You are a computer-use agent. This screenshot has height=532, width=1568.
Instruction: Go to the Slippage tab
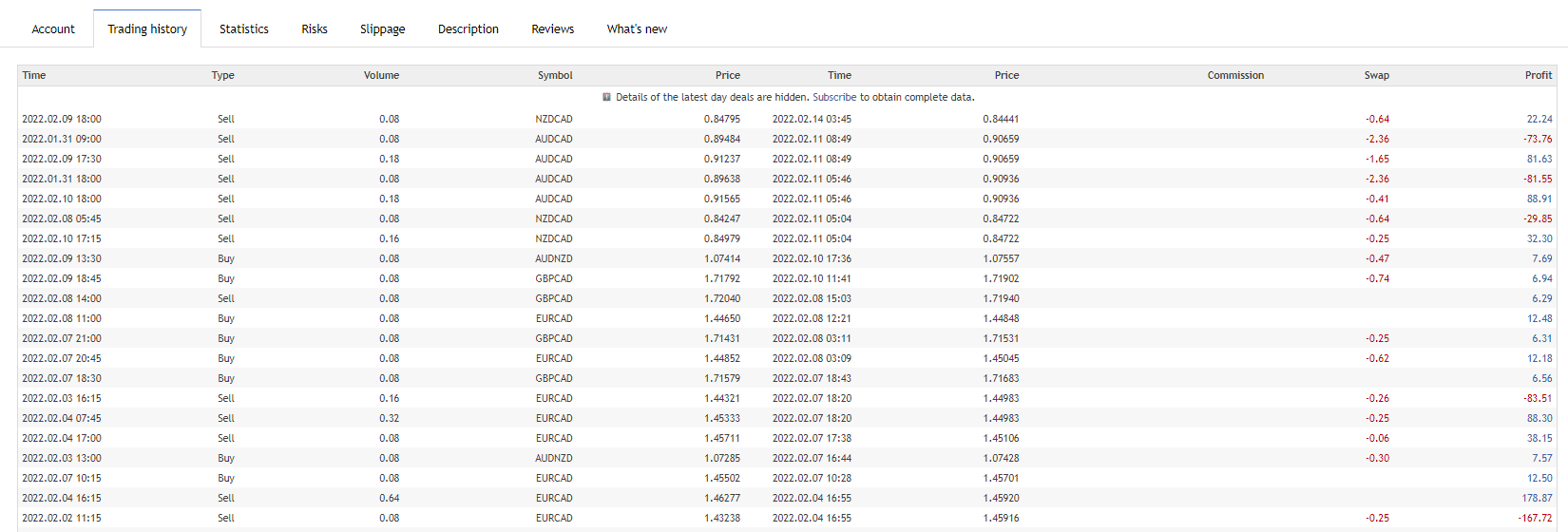[x=383, y=28]
